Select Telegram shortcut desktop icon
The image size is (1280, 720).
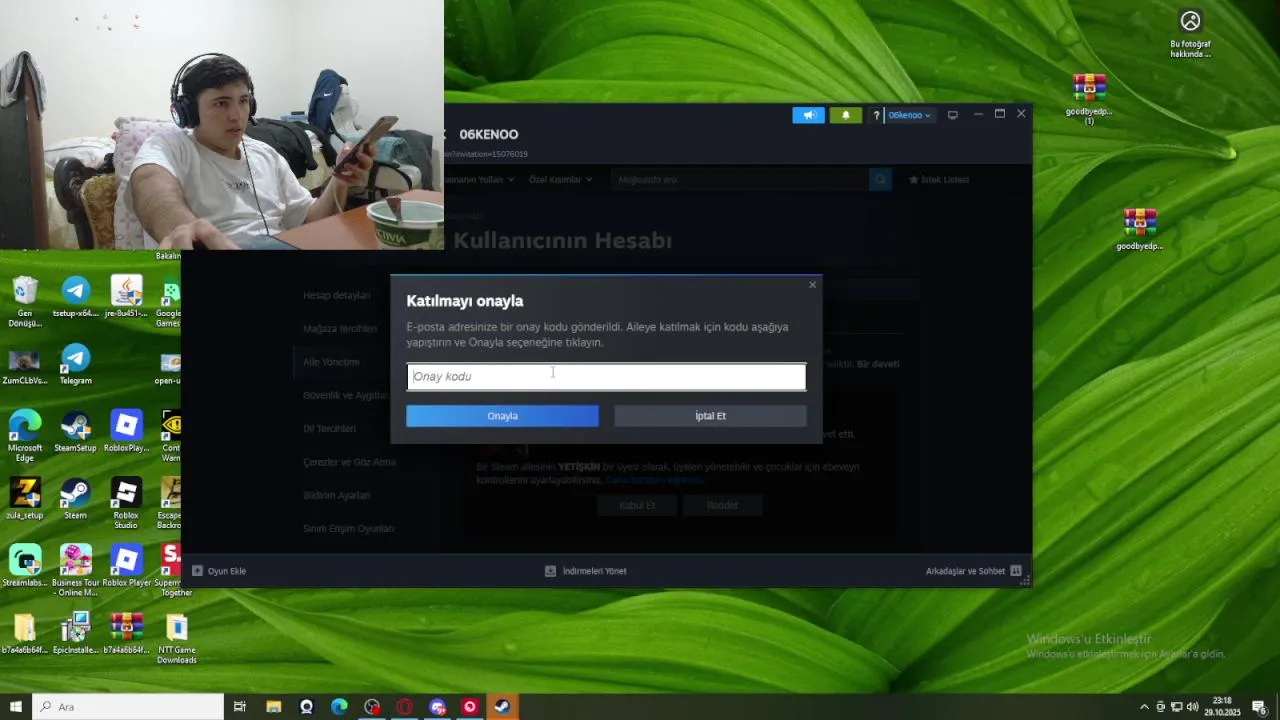coord(75,364)
